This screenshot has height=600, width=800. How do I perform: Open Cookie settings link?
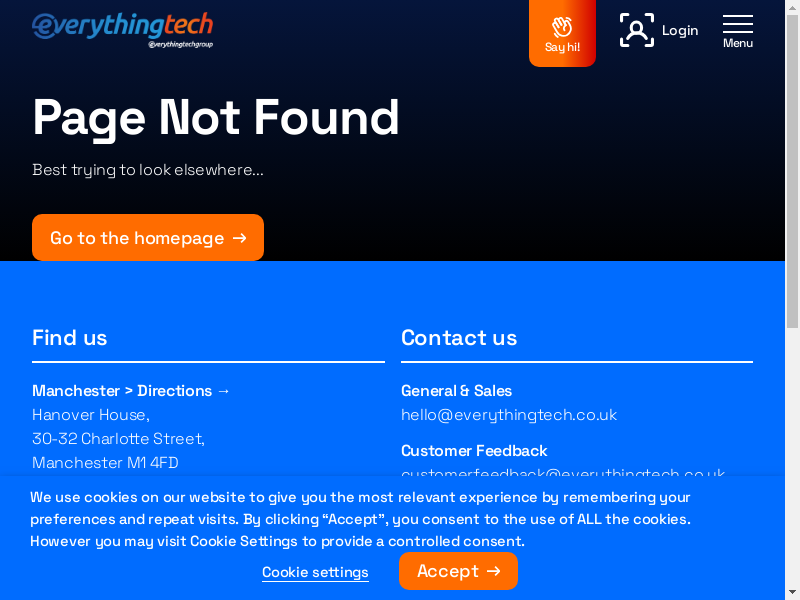[x=315, y=573]
